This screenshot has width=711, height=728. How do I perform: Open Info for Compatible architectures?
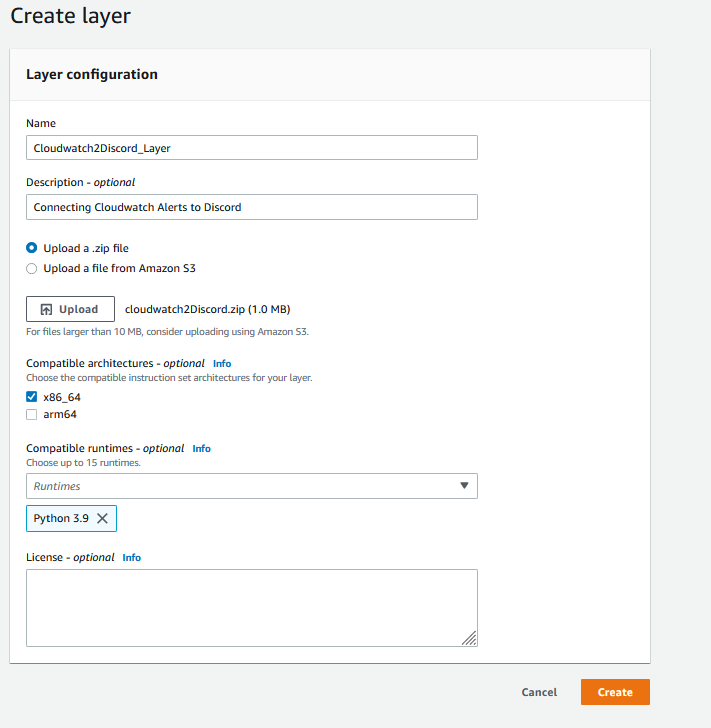click(222, 364)
